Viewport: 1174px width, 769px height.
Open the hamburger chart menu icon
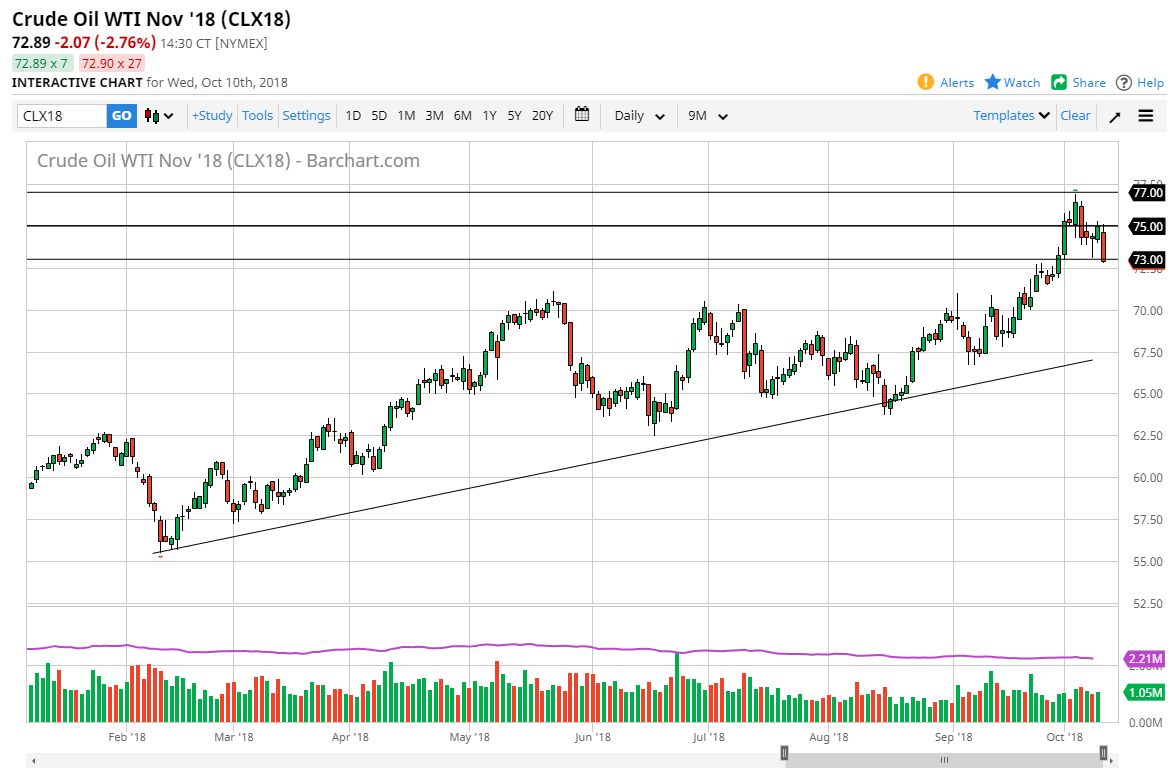click(1146, 115)
